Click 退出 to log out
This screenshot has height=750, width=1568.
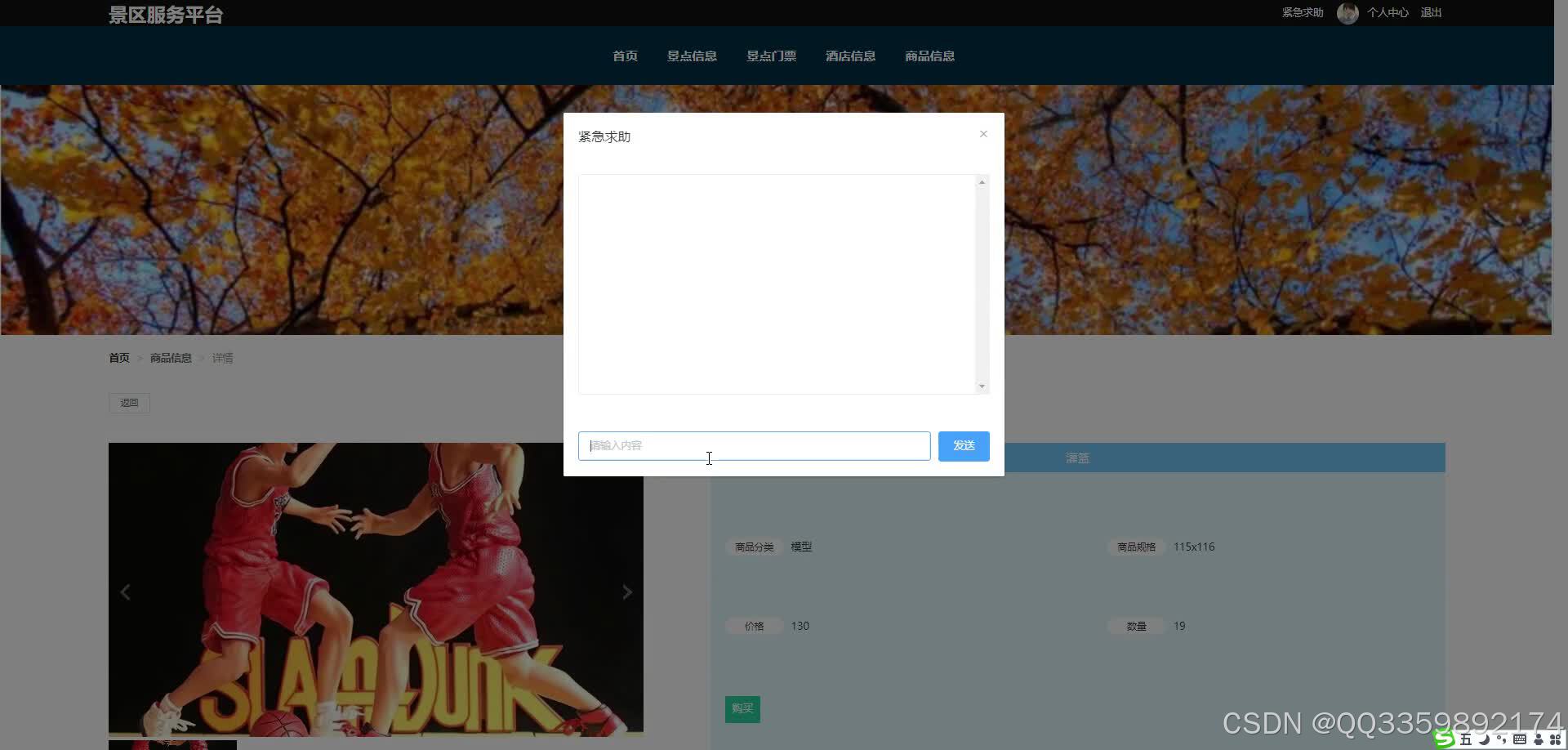1431,12
